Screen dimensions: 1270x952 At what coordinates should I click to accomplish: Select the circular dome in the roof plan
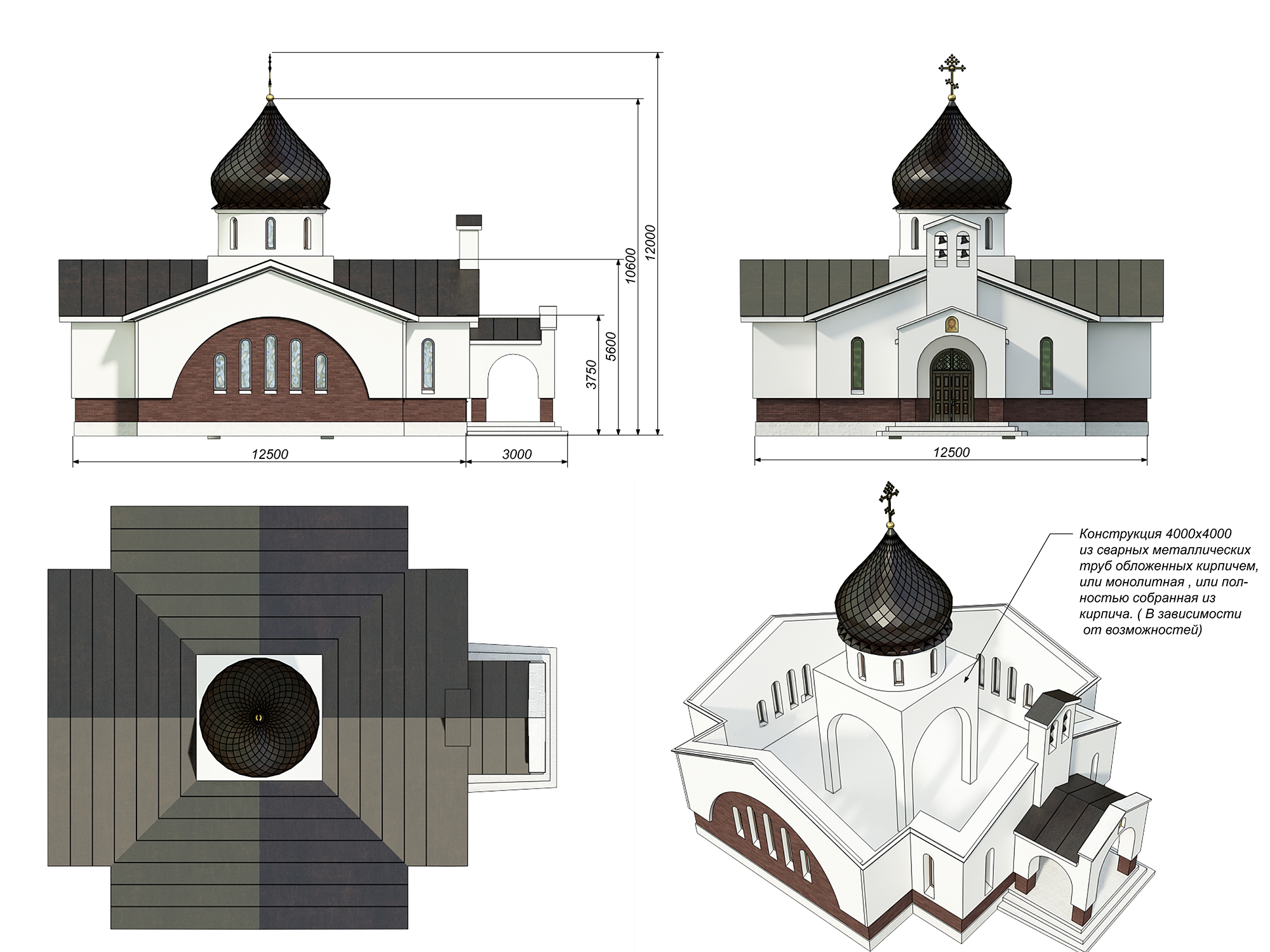tap(259, 717)
